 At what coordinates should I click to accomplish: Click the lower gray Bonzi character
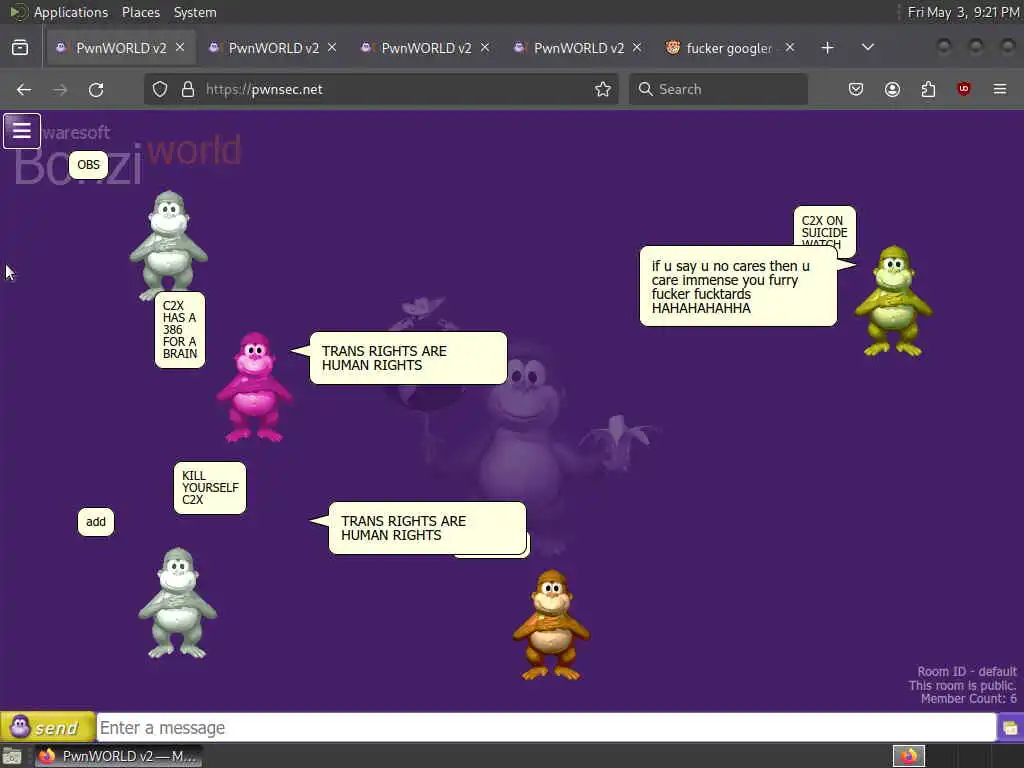point(177,603)
